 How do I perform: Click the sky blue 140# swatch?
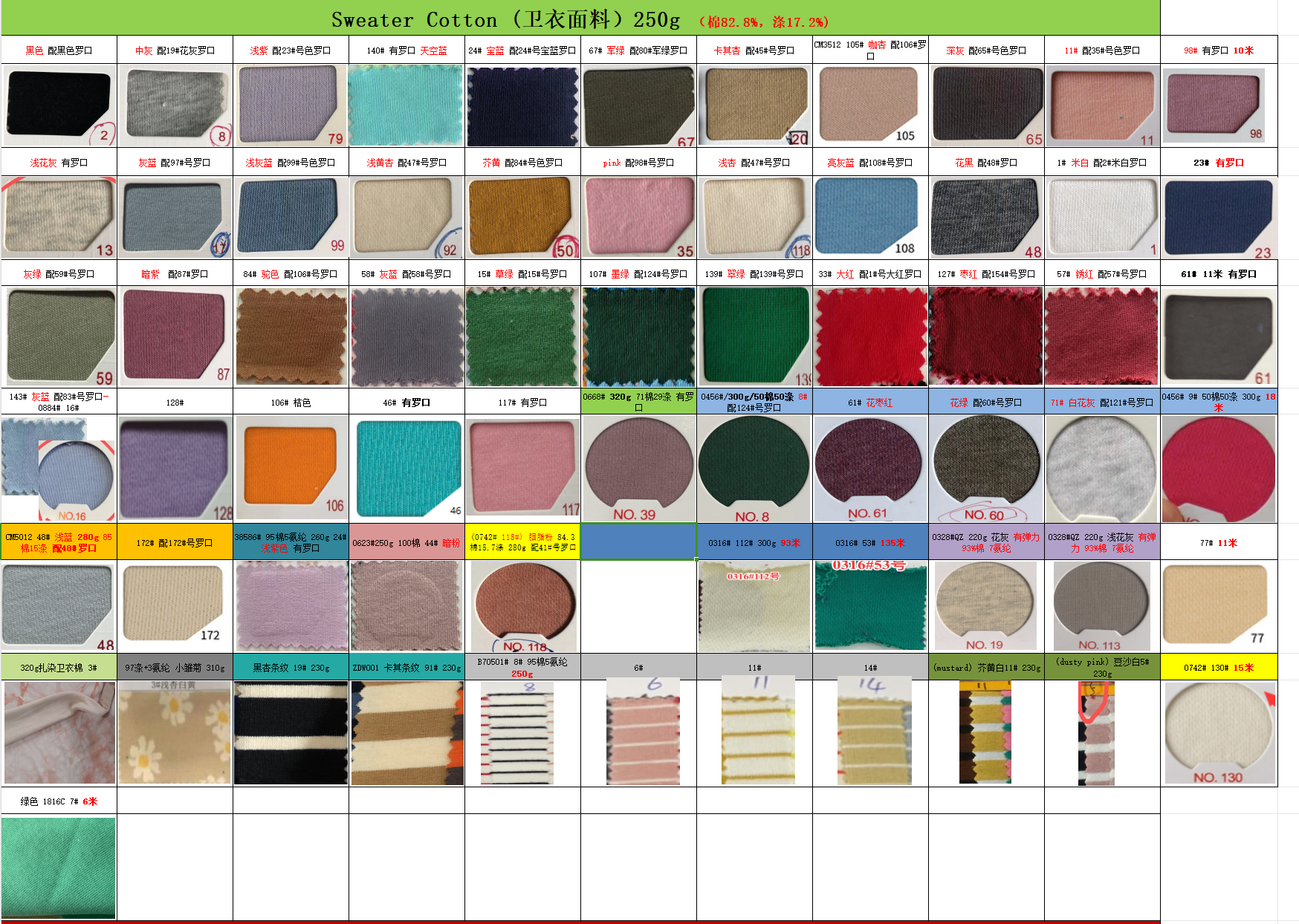(405, 104)
